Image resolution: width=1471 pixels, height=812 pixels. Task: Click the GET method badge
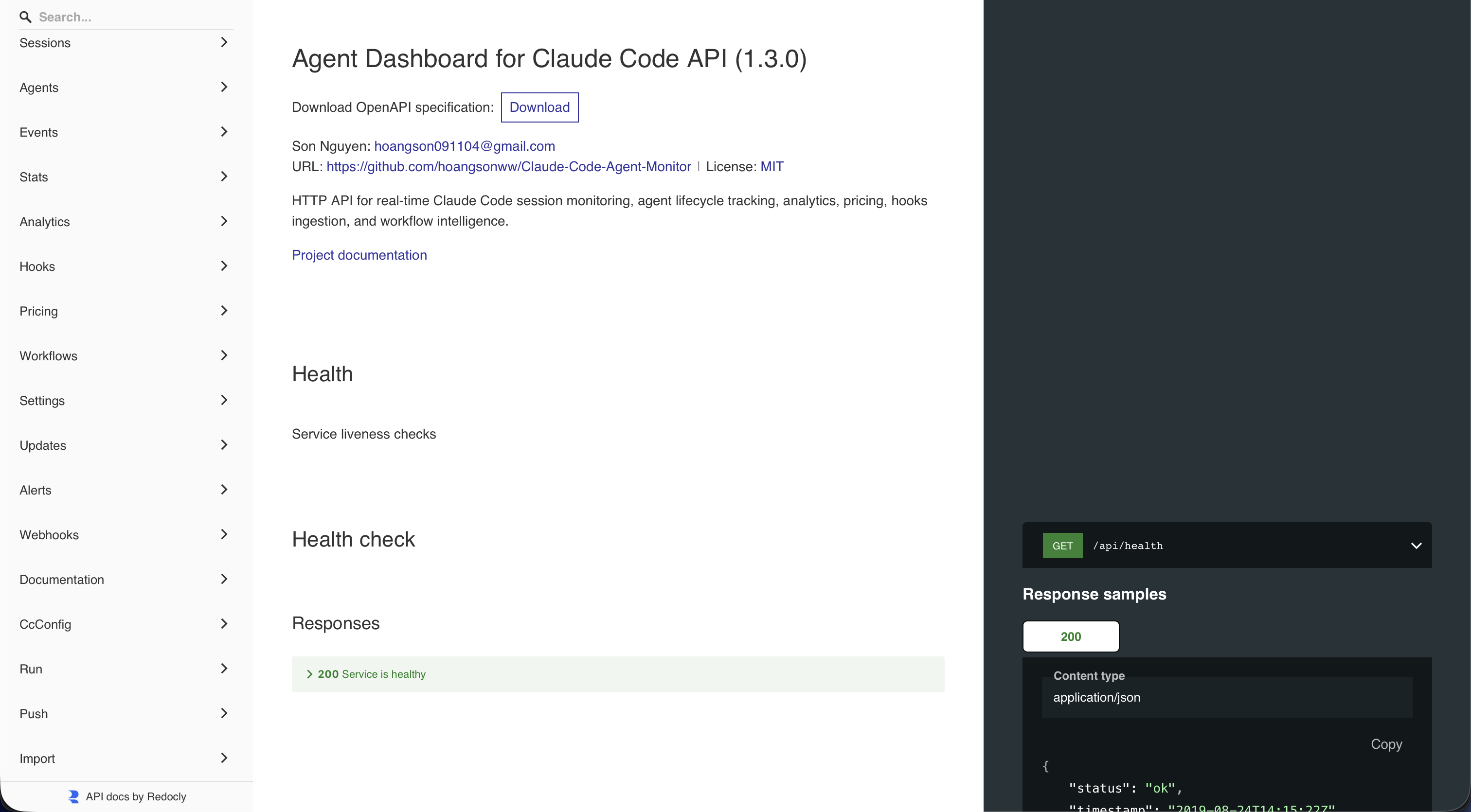[1062, 546]
